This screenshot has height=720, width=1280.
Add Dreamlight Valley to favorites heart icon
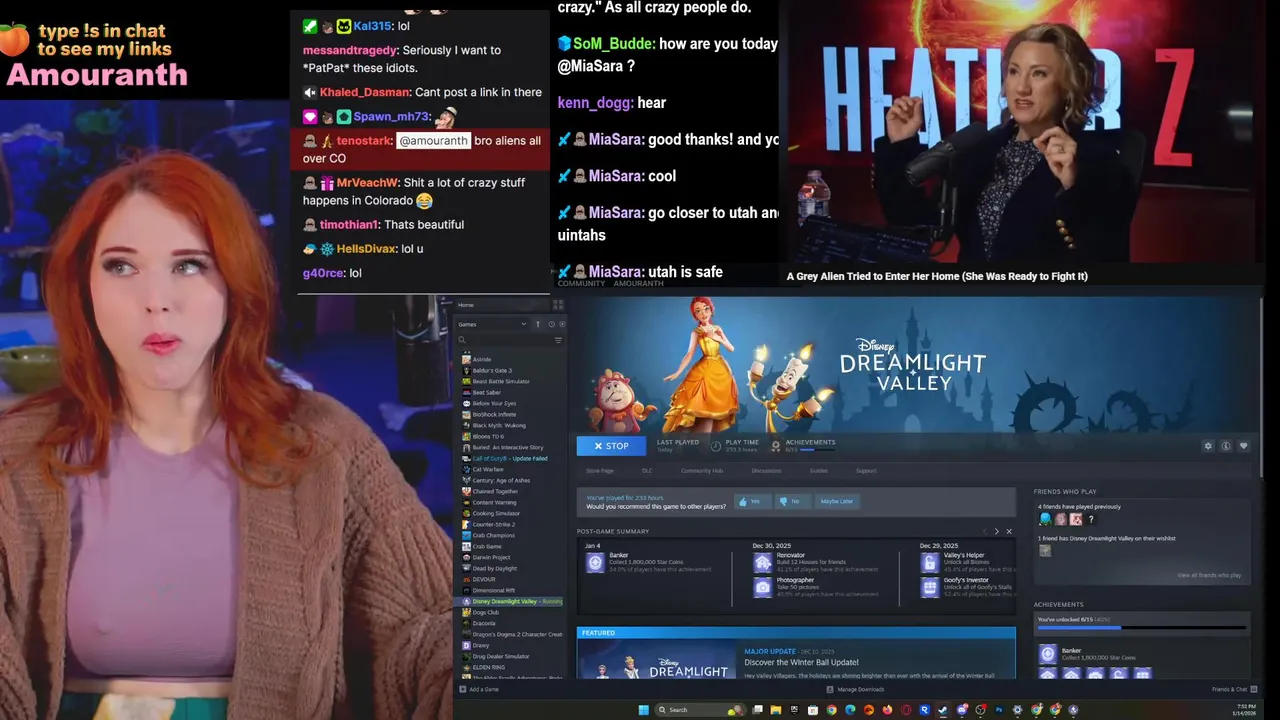[1243, 446]
